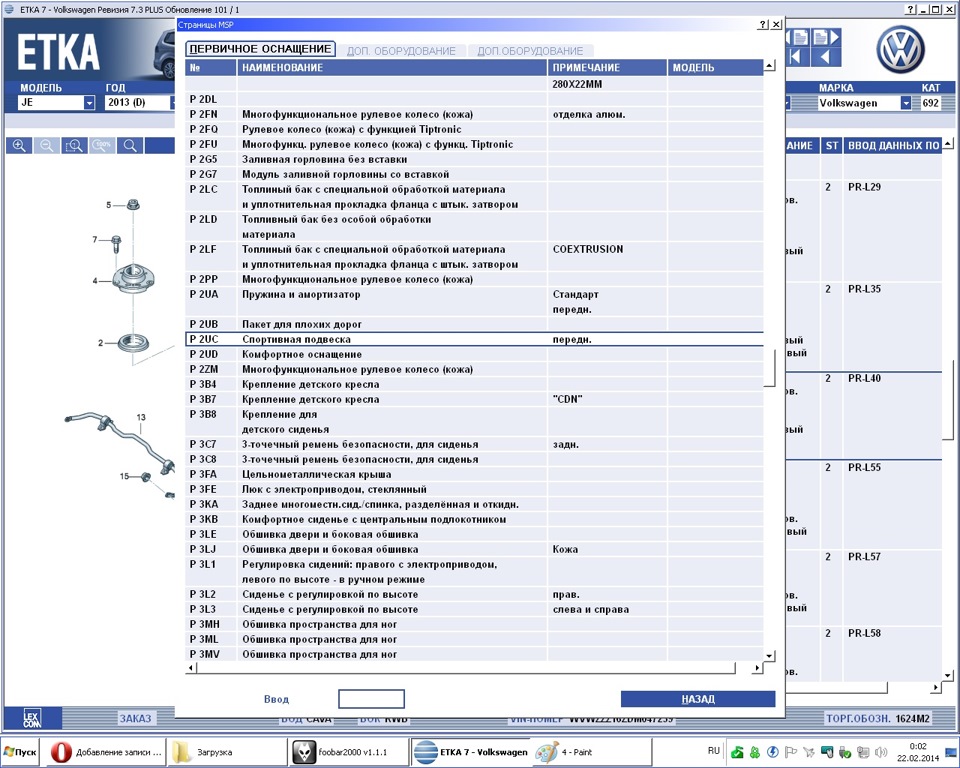This screenshot has height=768, width=960.
Task: Click the KAT 692 field
Action: pos(931,103)
